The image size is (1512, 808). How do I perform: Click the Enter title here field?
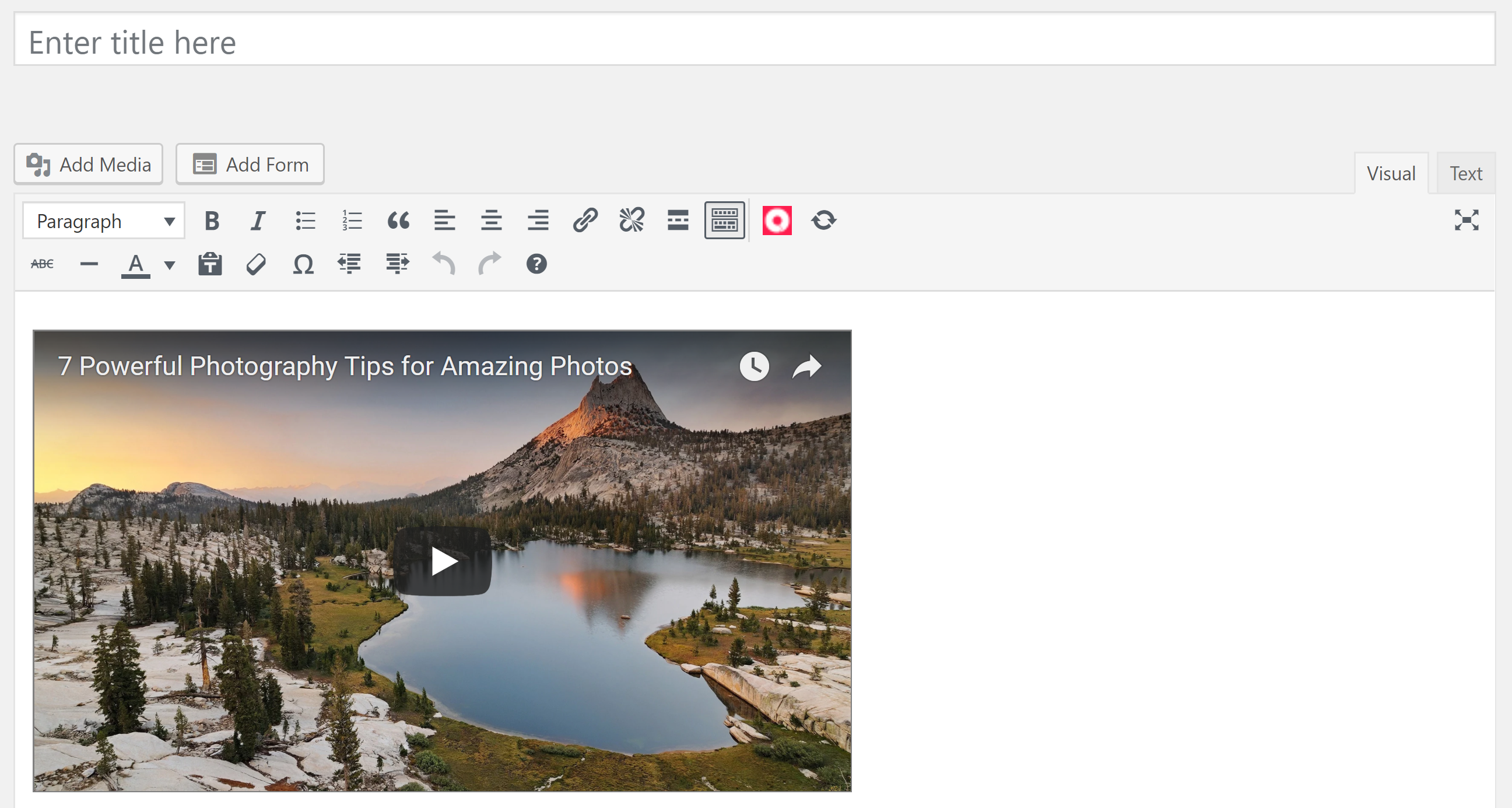tap(753, 42)
